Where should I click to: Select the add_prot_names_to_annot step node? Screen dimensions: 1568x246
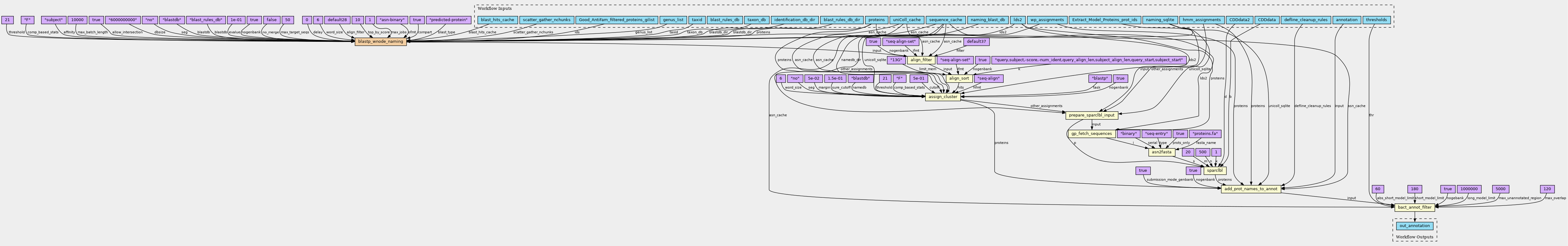1250,189
